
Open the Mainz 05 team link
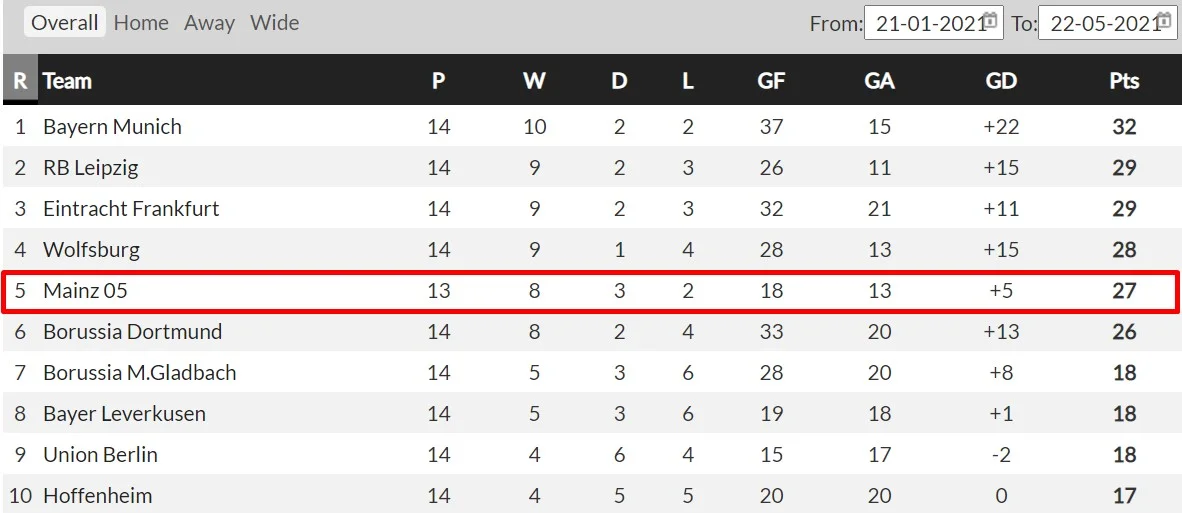(85, 291)
